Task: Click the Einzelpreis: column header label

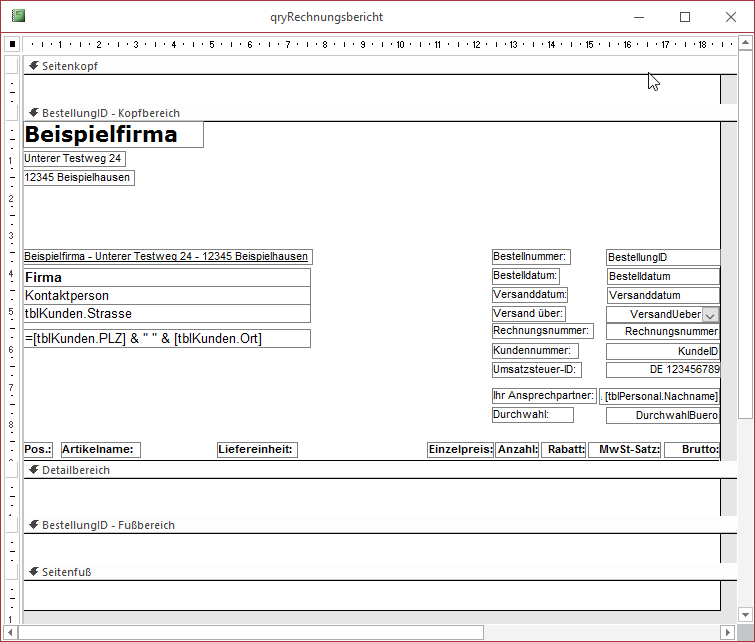Action: pyautogui.click(x=460, y=450)
